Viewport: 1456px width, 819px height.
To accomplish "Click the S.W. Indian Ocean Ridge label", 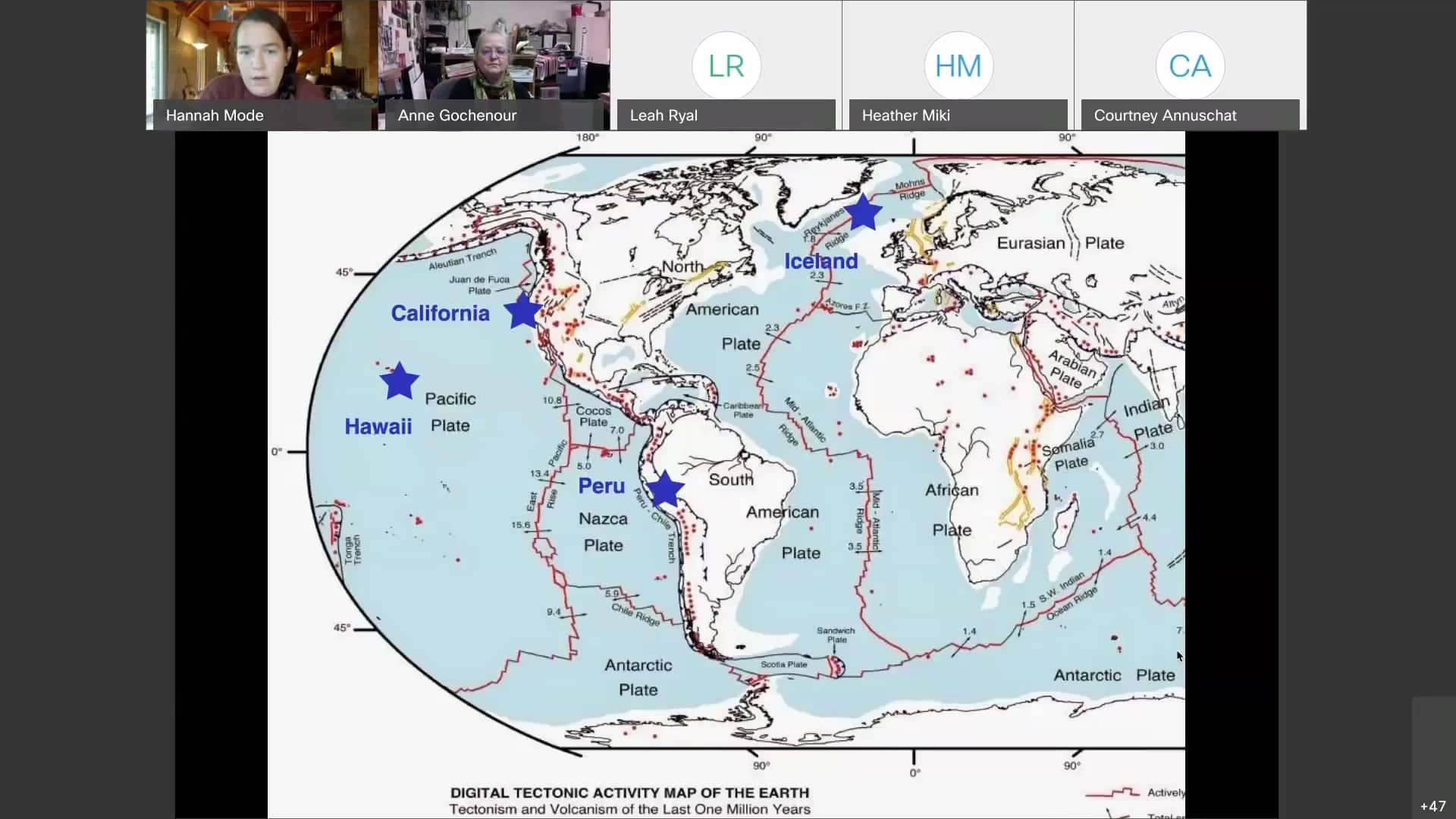I will [1069, 598].
